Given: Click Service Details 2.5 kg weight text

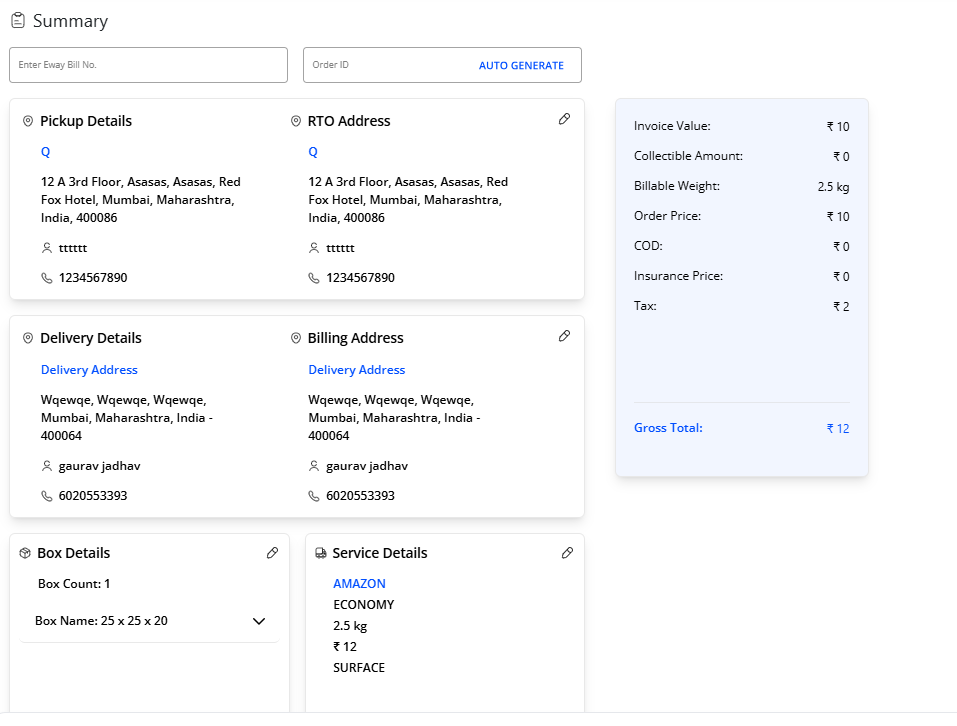Looking at the screenshot, I should (350, 626).
